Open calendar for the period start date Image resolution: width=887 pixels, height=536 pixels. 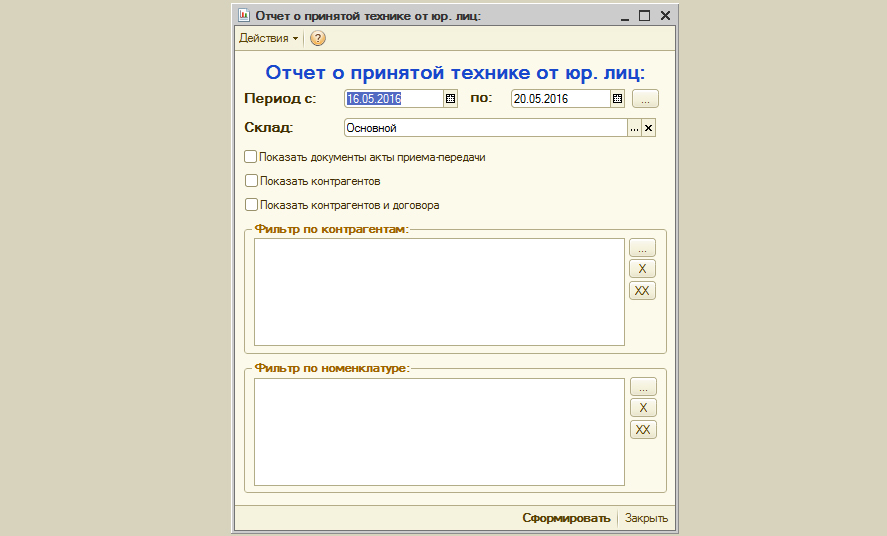click(x=450, y=99)
